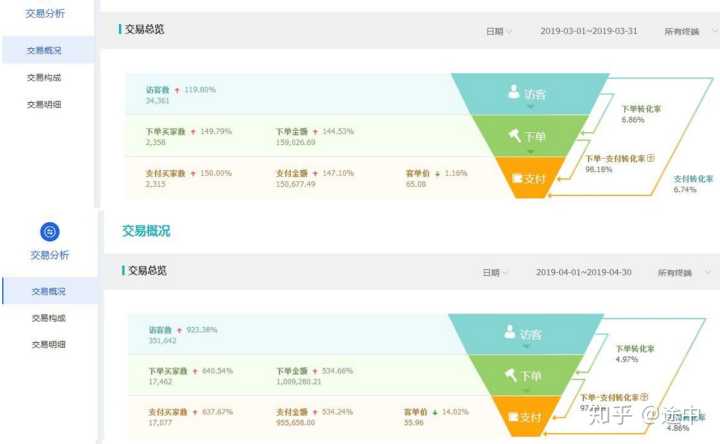Screen dimensions: 720x444
Task: Click the up arrow beside March 下单金额
Action: [315, 132]
